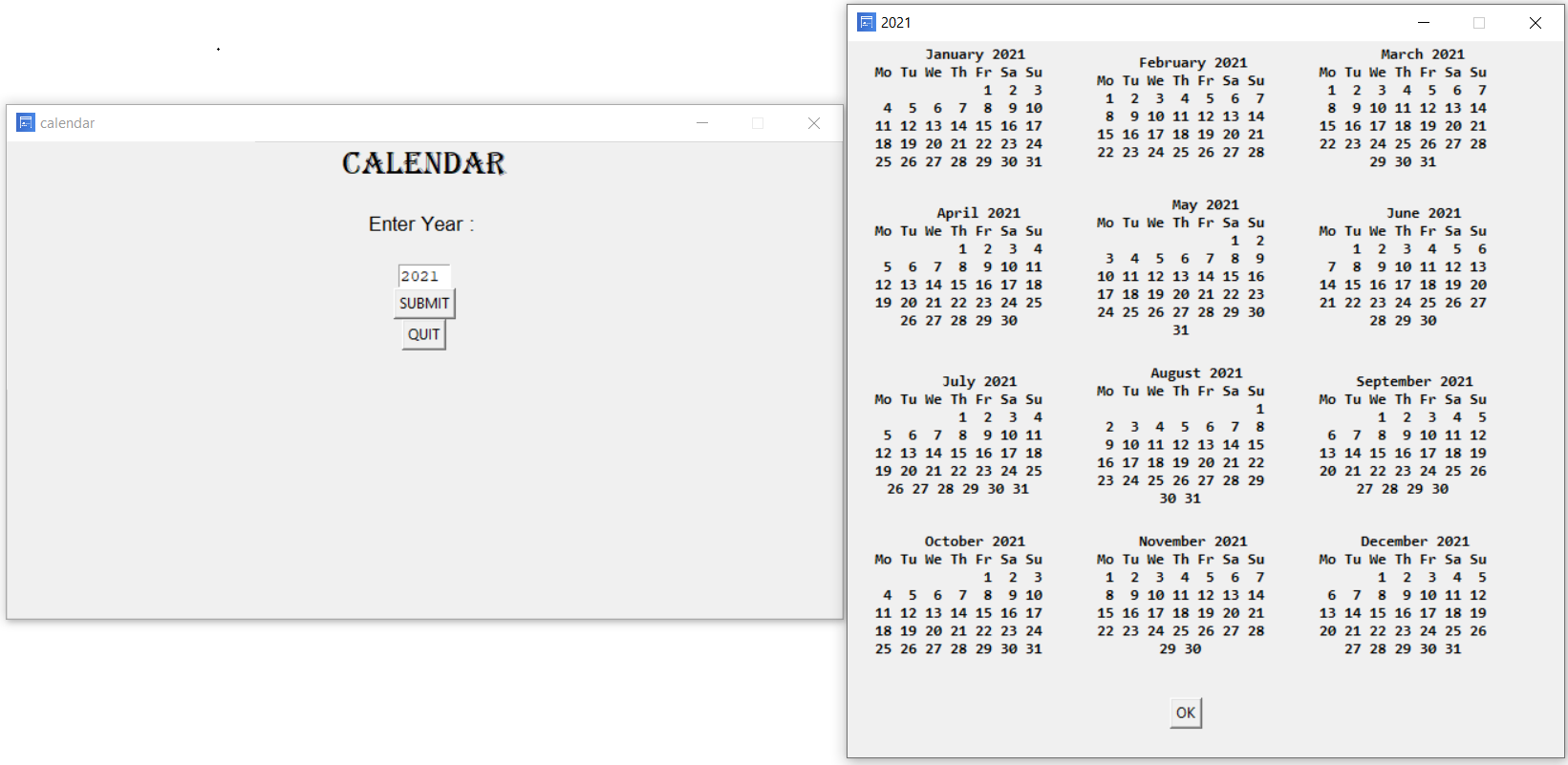The image size is (1568, 765).
Task: Click day 31 in January 2021
Action: tap(1034, 161)
